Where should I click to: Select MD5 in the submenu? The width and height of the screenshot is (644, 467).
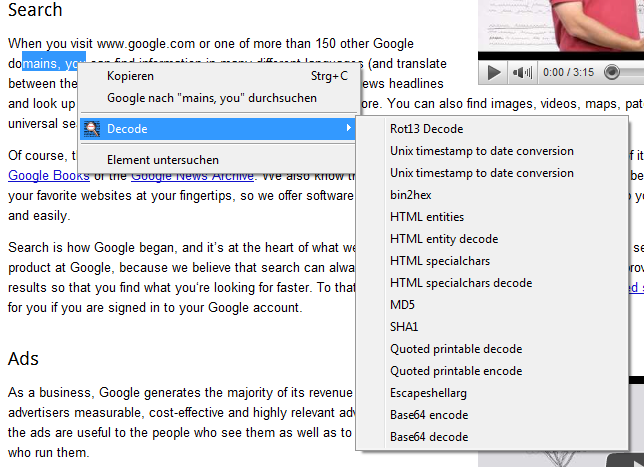492,305
